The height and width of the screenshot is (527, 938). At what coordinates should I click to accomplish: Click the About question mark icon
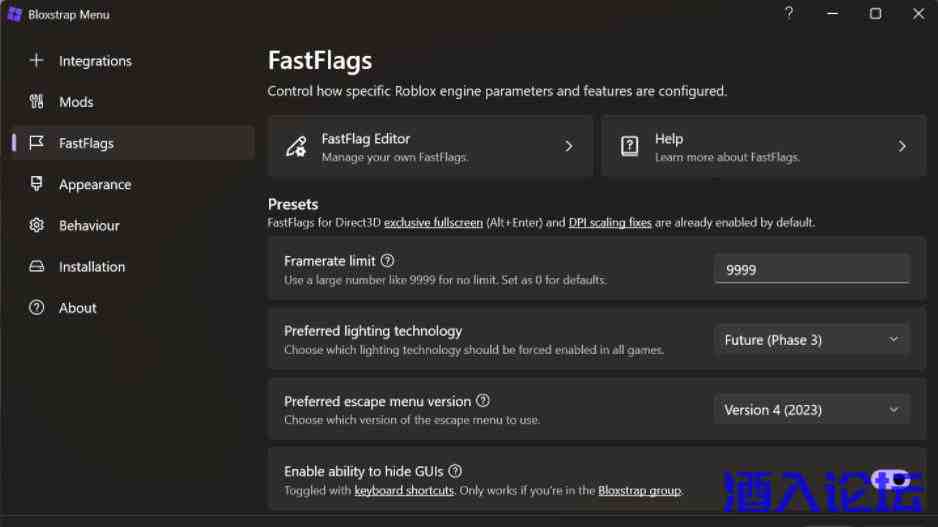[x=37, y=308]
